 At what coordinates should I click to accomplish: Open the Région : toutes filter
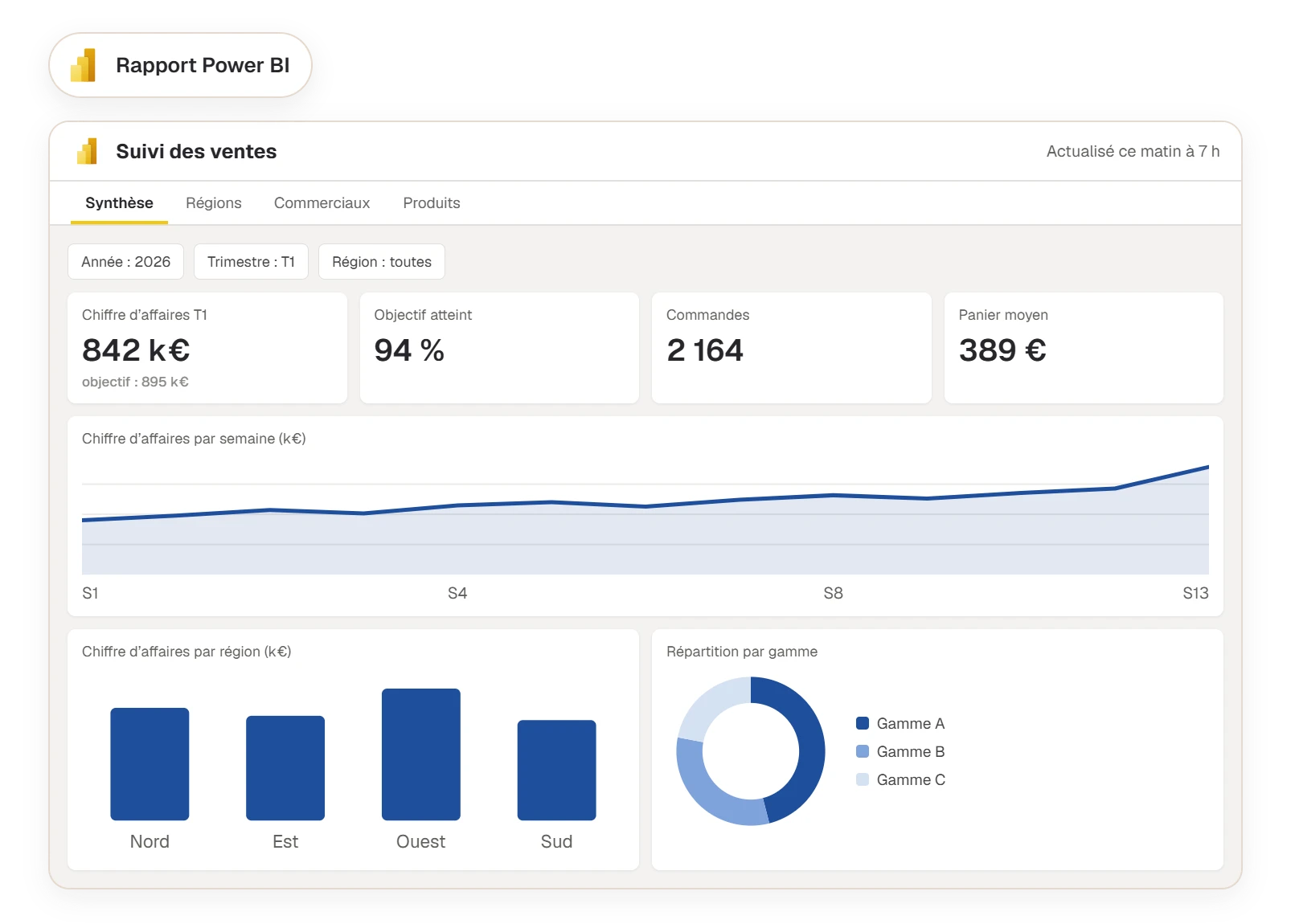click(x=382, y=262)
